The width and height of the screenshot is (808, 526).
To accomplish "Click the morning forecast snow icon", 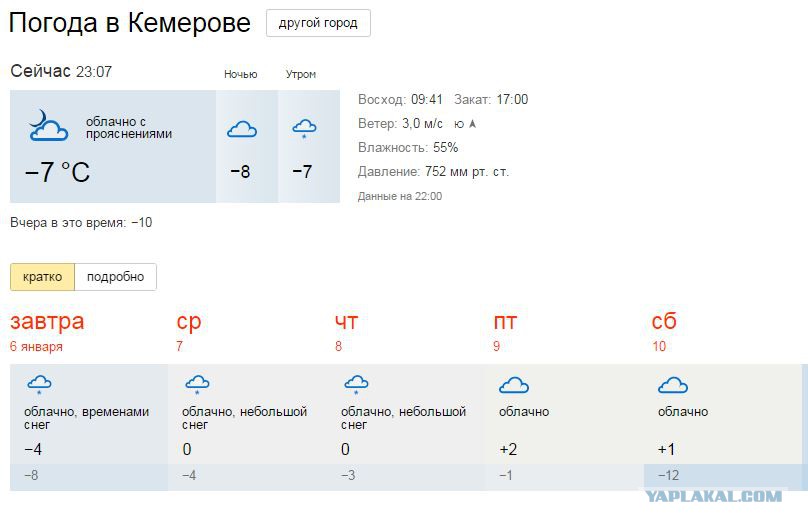I will tap(303, 128).
